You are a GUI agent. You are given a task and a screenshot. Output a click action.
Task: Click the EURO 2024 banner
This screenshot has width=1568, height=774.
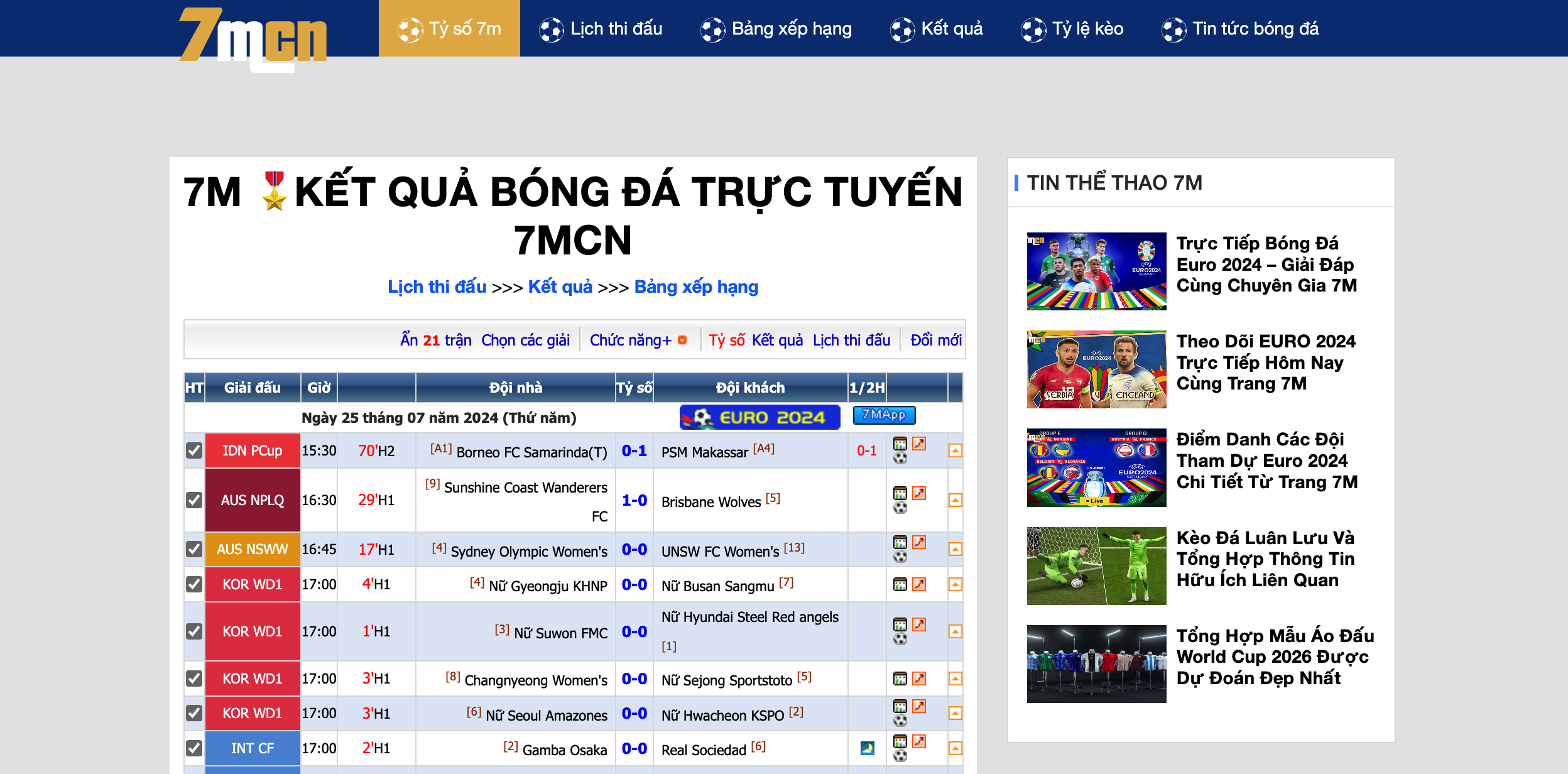pos(759,415)
